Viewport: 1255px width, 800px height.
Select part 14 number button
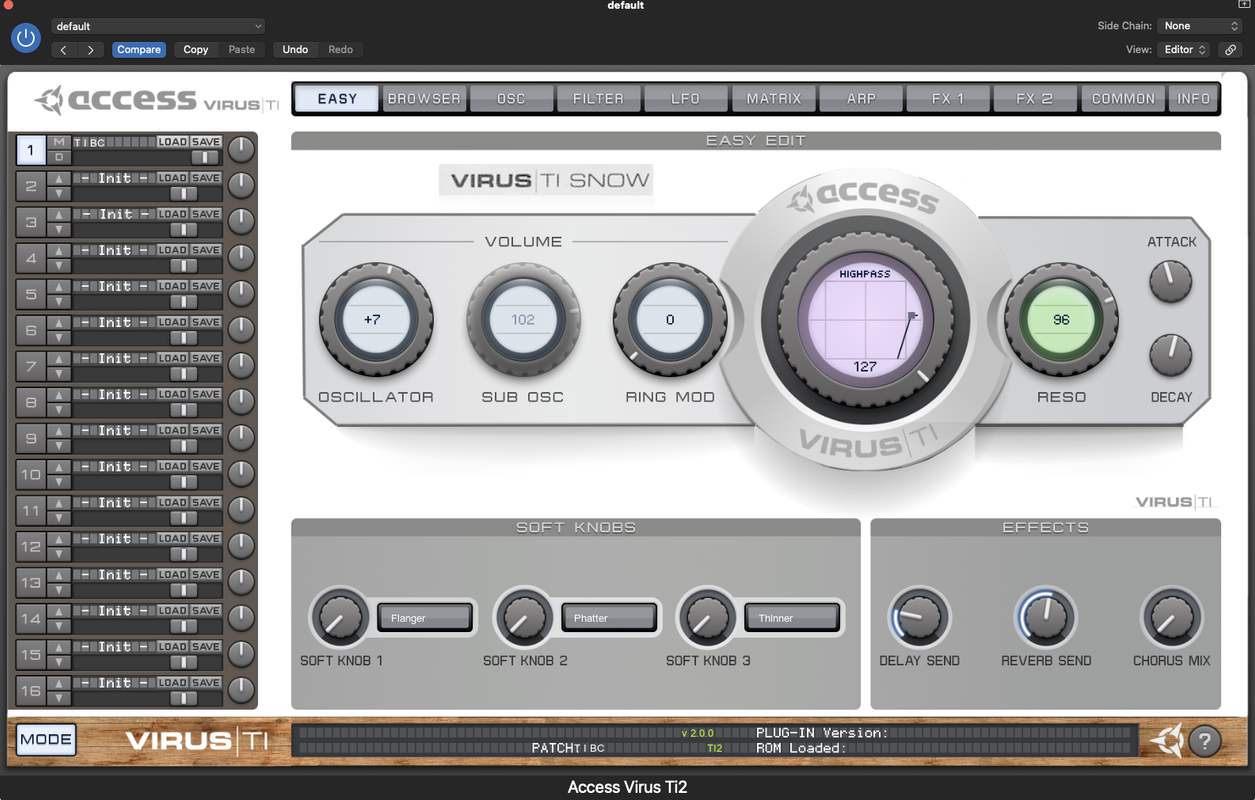pyautogui.click(x=31, y=618)
